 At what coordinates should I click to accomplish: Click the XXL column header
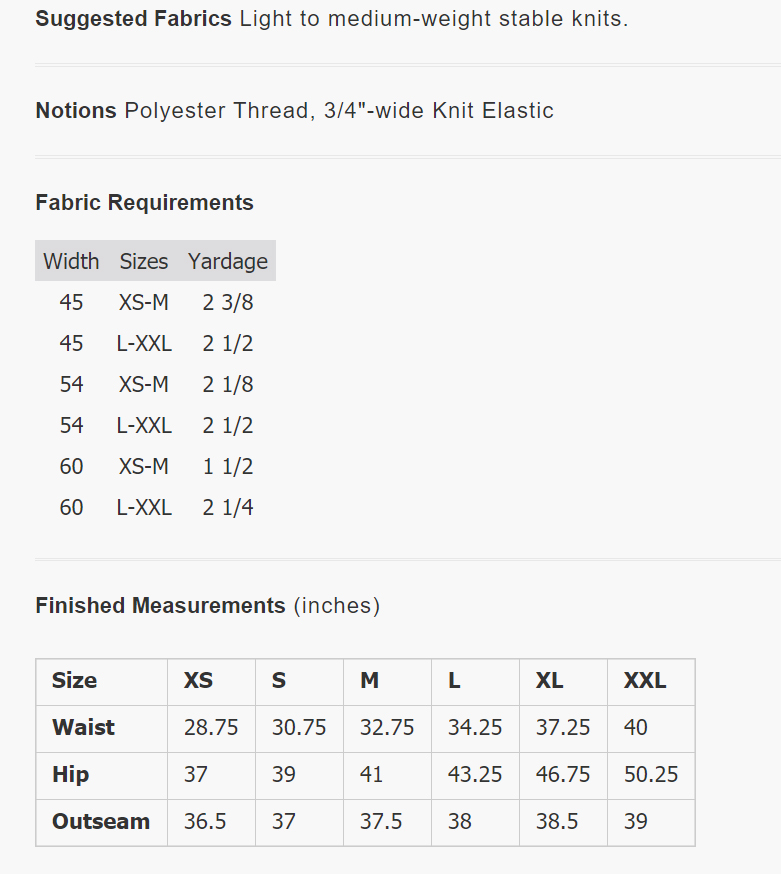coord(645,681)
